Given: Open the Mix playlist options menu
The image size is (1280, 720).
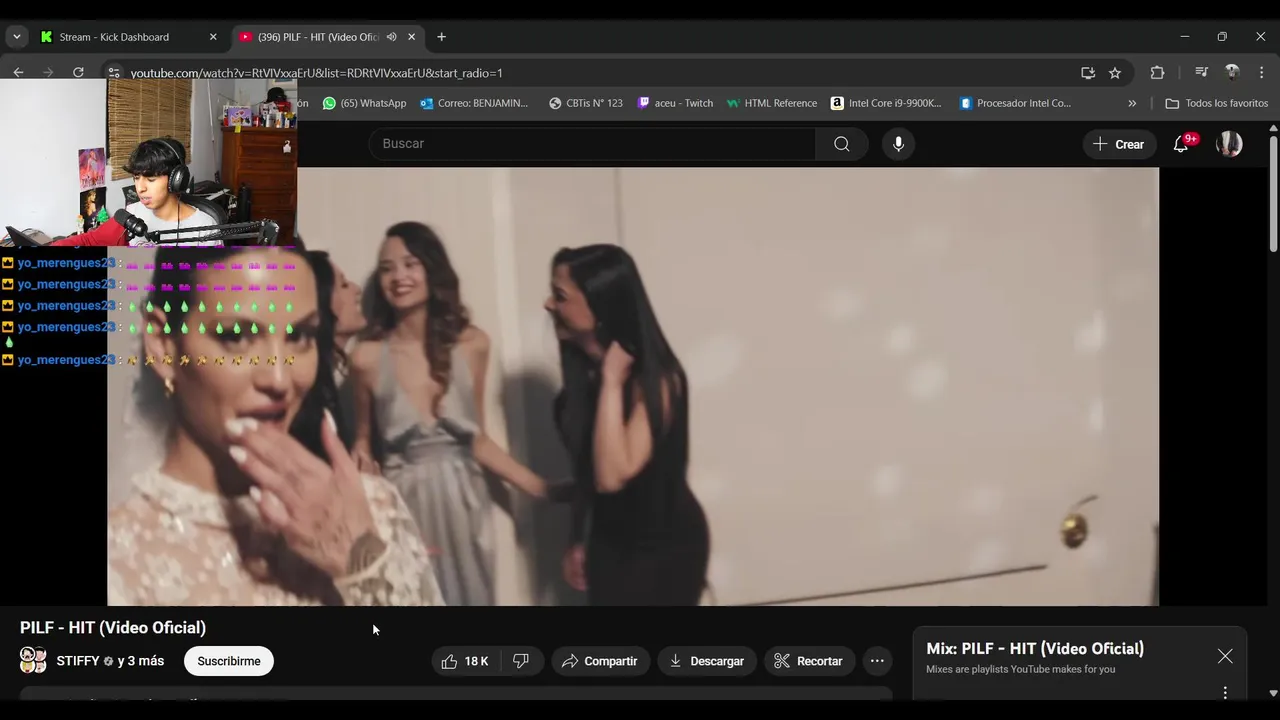Looking at the screenshot, I should 1225,692.
